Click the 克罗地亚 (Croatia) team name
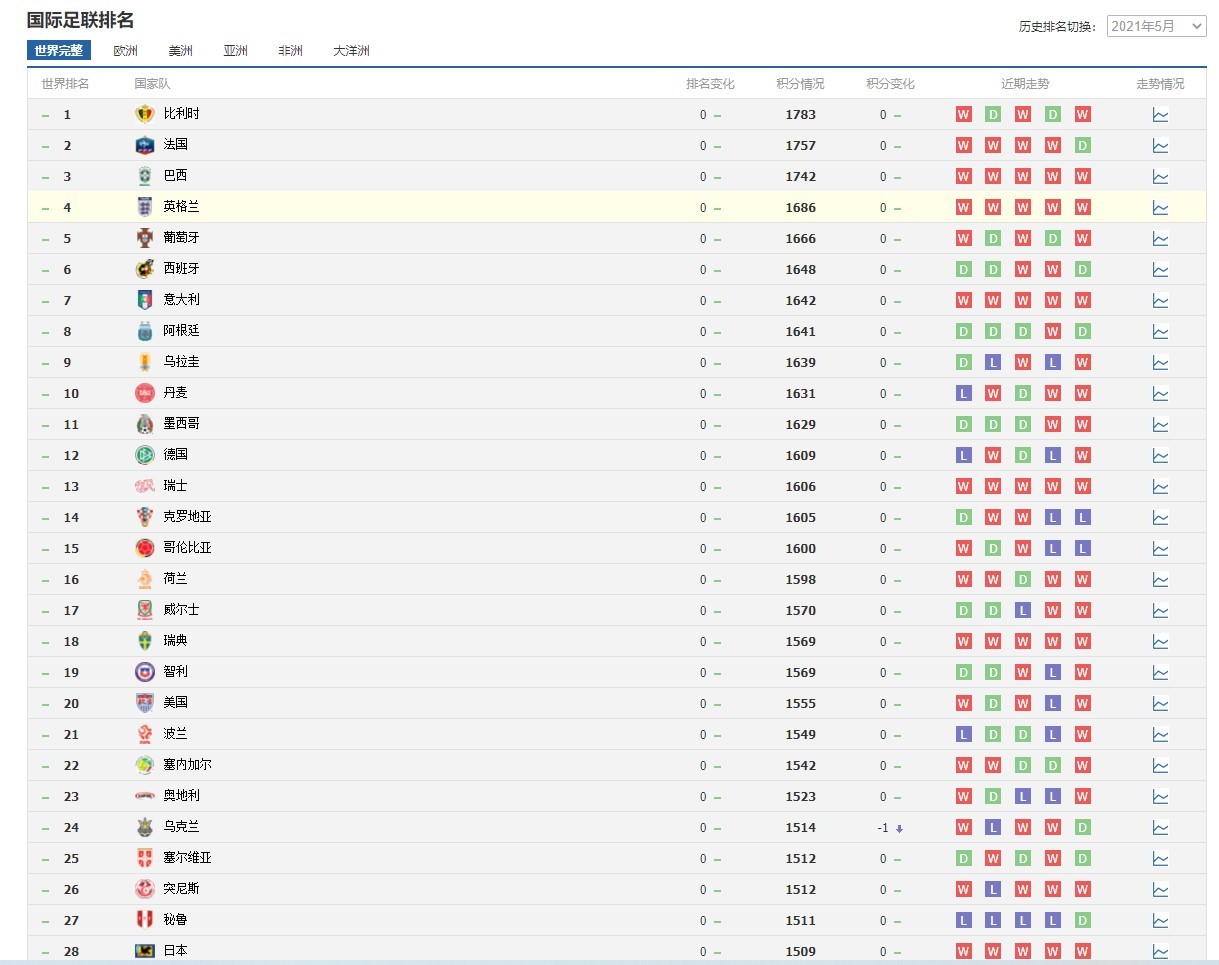This screenshot has height=965, width=1219. tap(187, 517)
